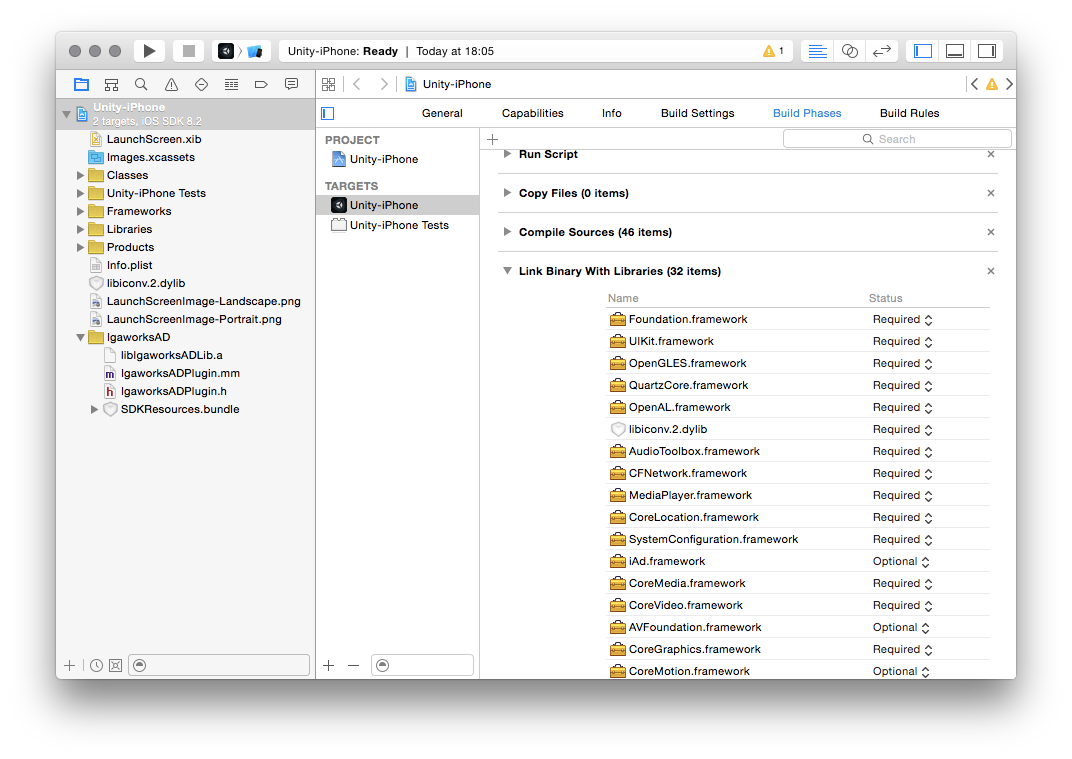The width and height of the screenshot is (1072, 759).
Task: Select the Unity-iPhone scheme icon
Action: tap(226, 51)
